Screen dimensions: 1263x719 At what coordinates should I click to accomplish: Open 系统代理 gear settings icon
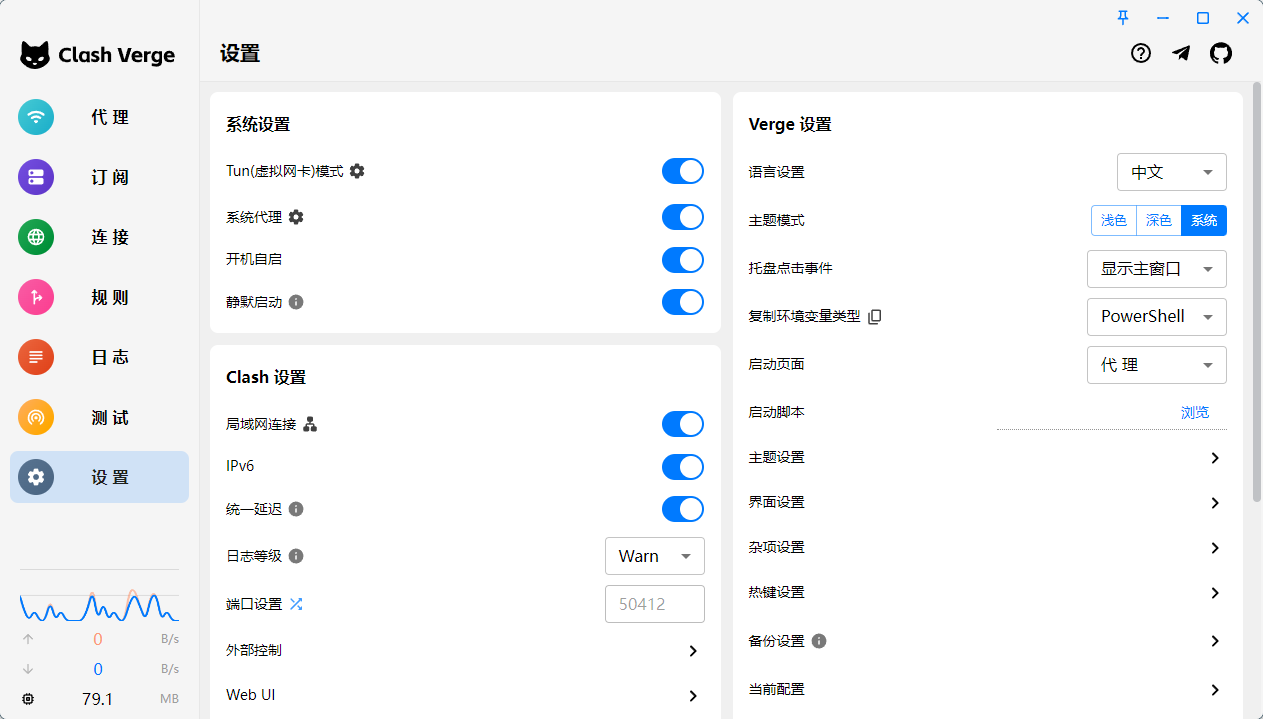pyautogui.click(x=296, y=217)
